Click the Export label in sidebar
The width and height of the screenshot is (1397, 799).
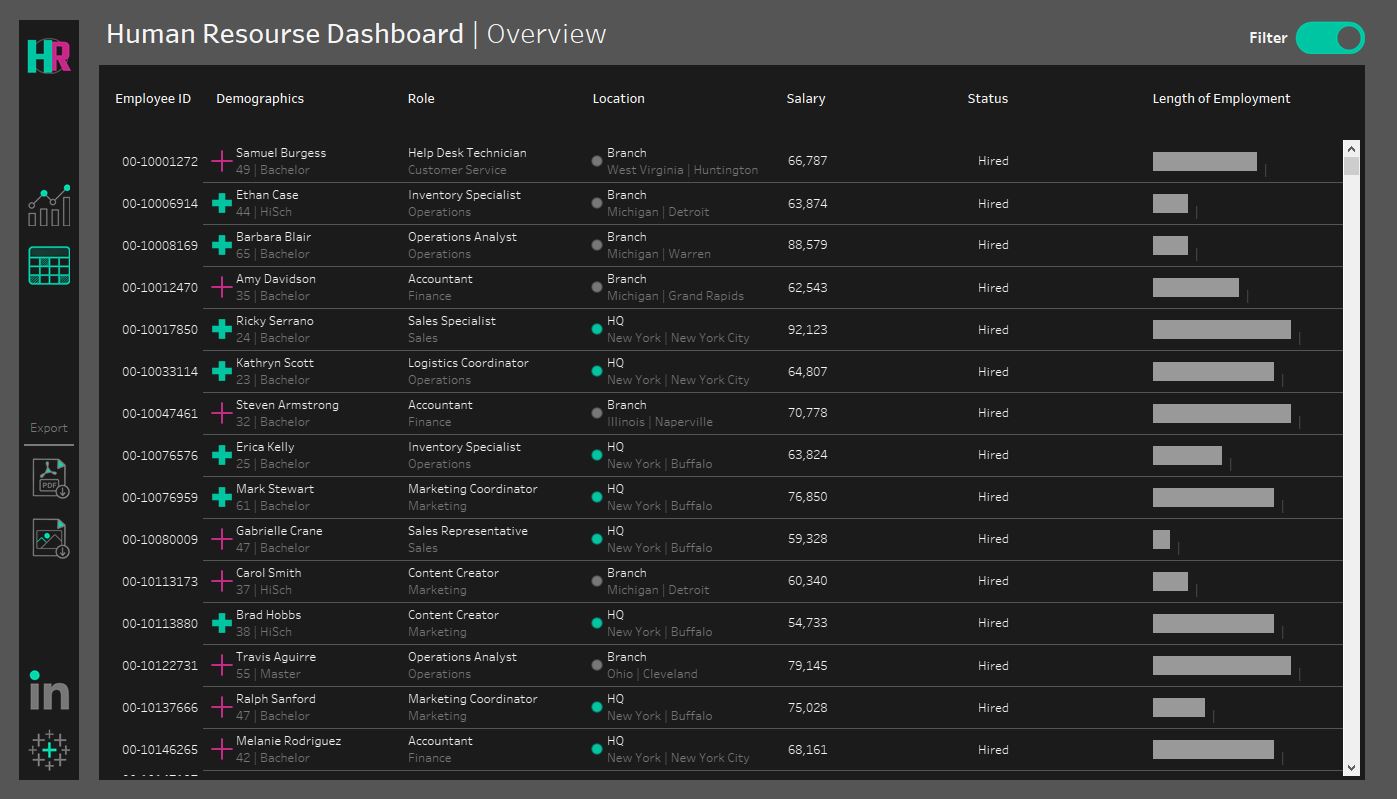click(49, 428)
